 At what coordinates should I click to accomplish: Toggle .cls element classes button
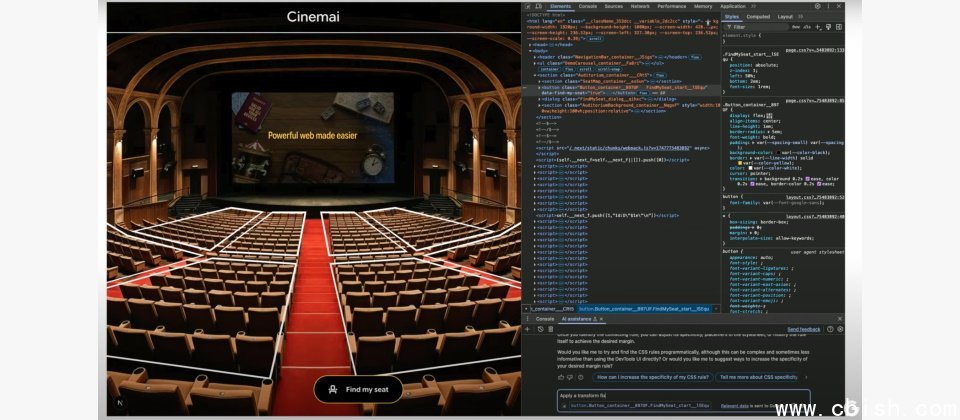[807, 27]
